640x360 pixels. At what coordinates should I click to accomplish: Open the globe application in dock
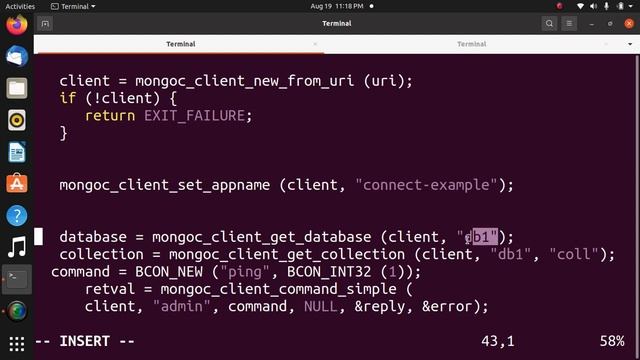tap(17, 311)
